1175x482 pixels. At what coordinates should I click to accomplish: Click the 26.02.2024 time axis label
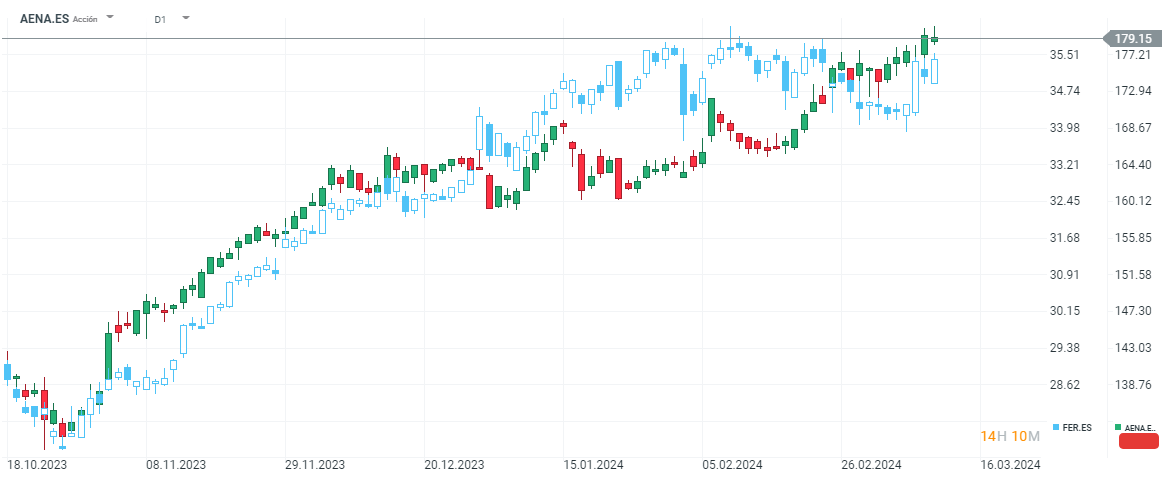click(872, 465)
